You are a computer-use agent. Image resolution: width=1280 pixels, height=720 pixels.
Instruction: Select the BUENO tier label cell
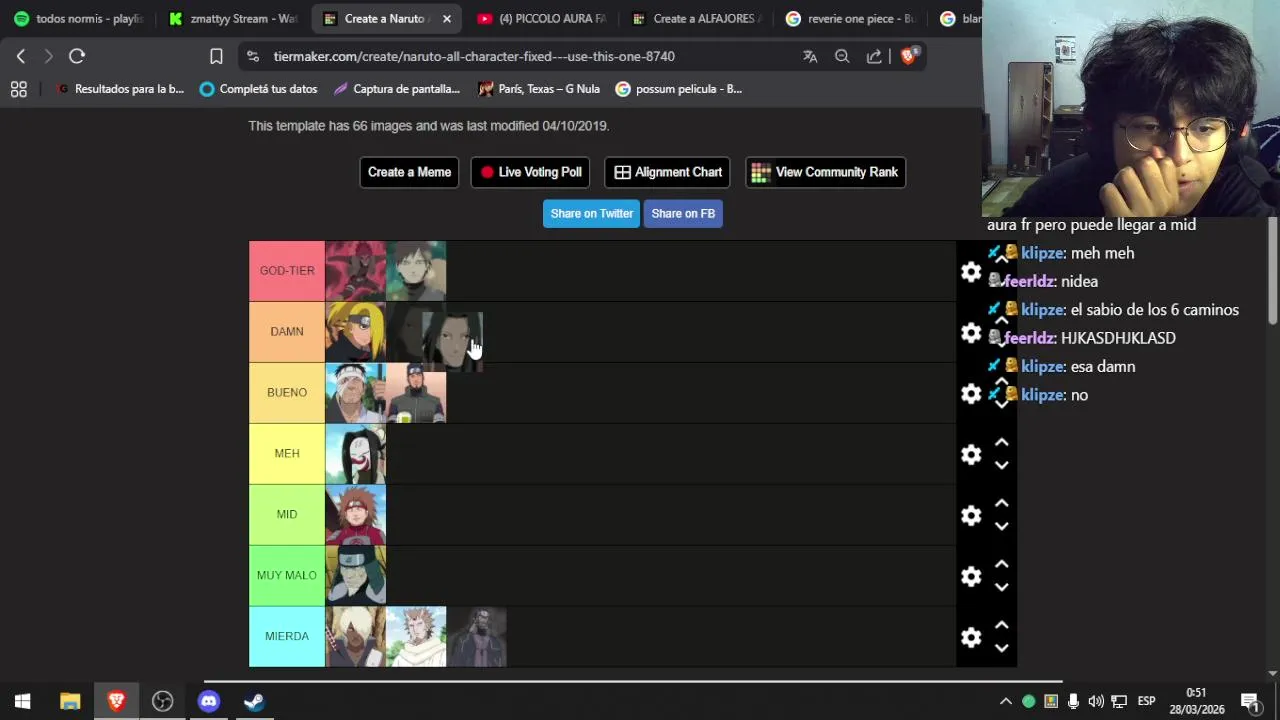[x=287, y=393]
